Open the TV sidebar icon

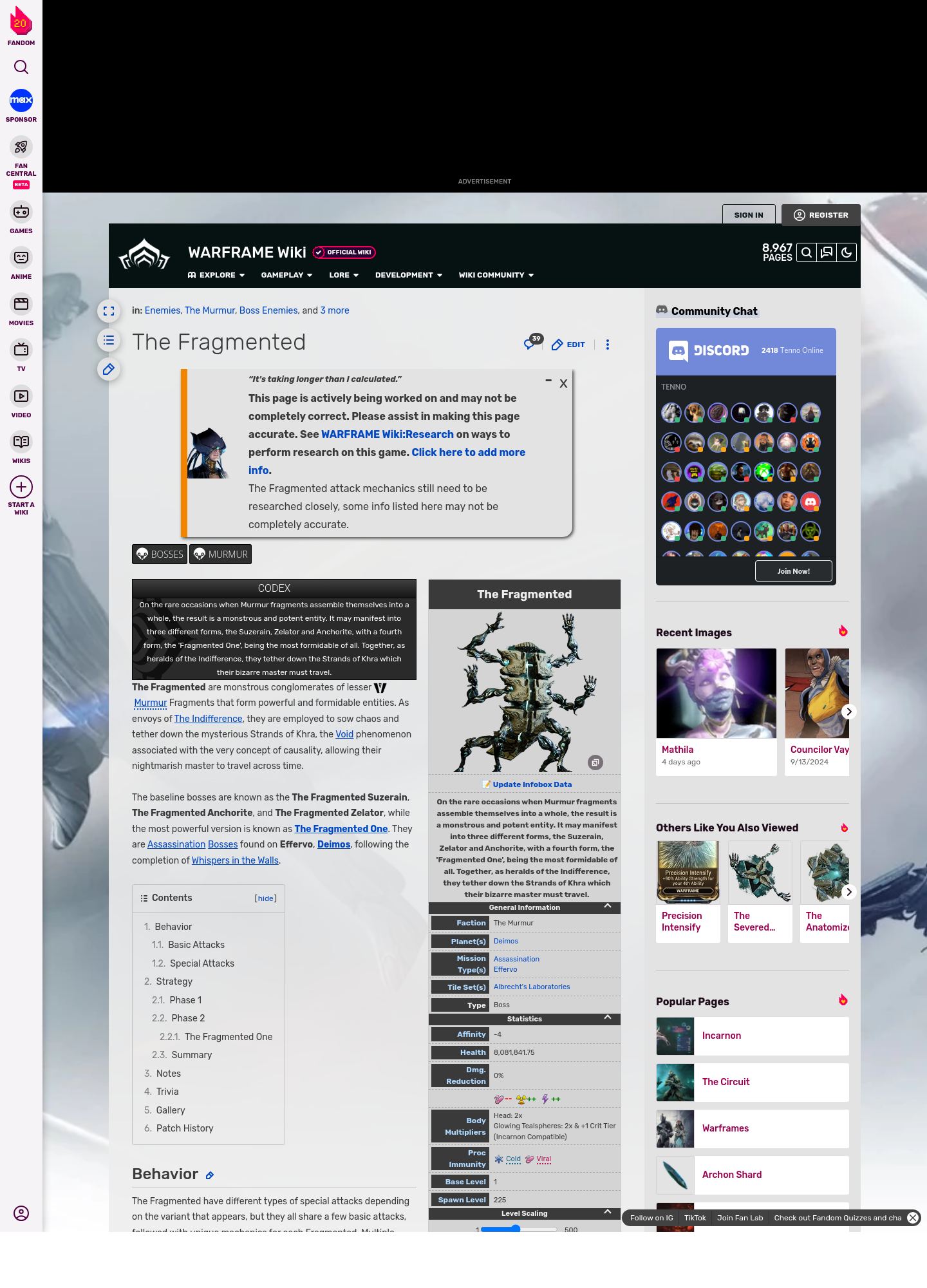tap(21, 350)
